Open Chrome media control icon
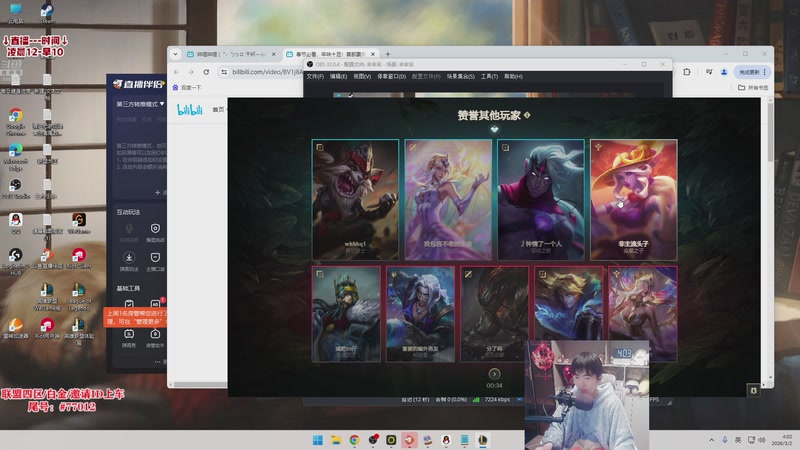The height and width of the screenshot is (450, 800). point(709,72)
